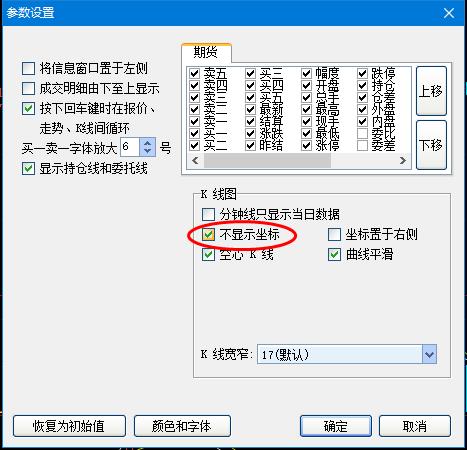467x450 pixels.
Task: Uncheck 显示持仓线和委托线 option
Action: coord(28,168)
